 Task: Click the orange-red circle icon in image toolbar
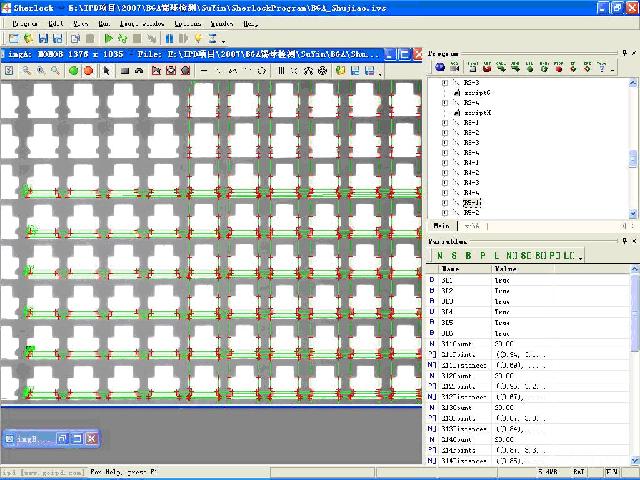pyautogui.click(x=88, y=71)
